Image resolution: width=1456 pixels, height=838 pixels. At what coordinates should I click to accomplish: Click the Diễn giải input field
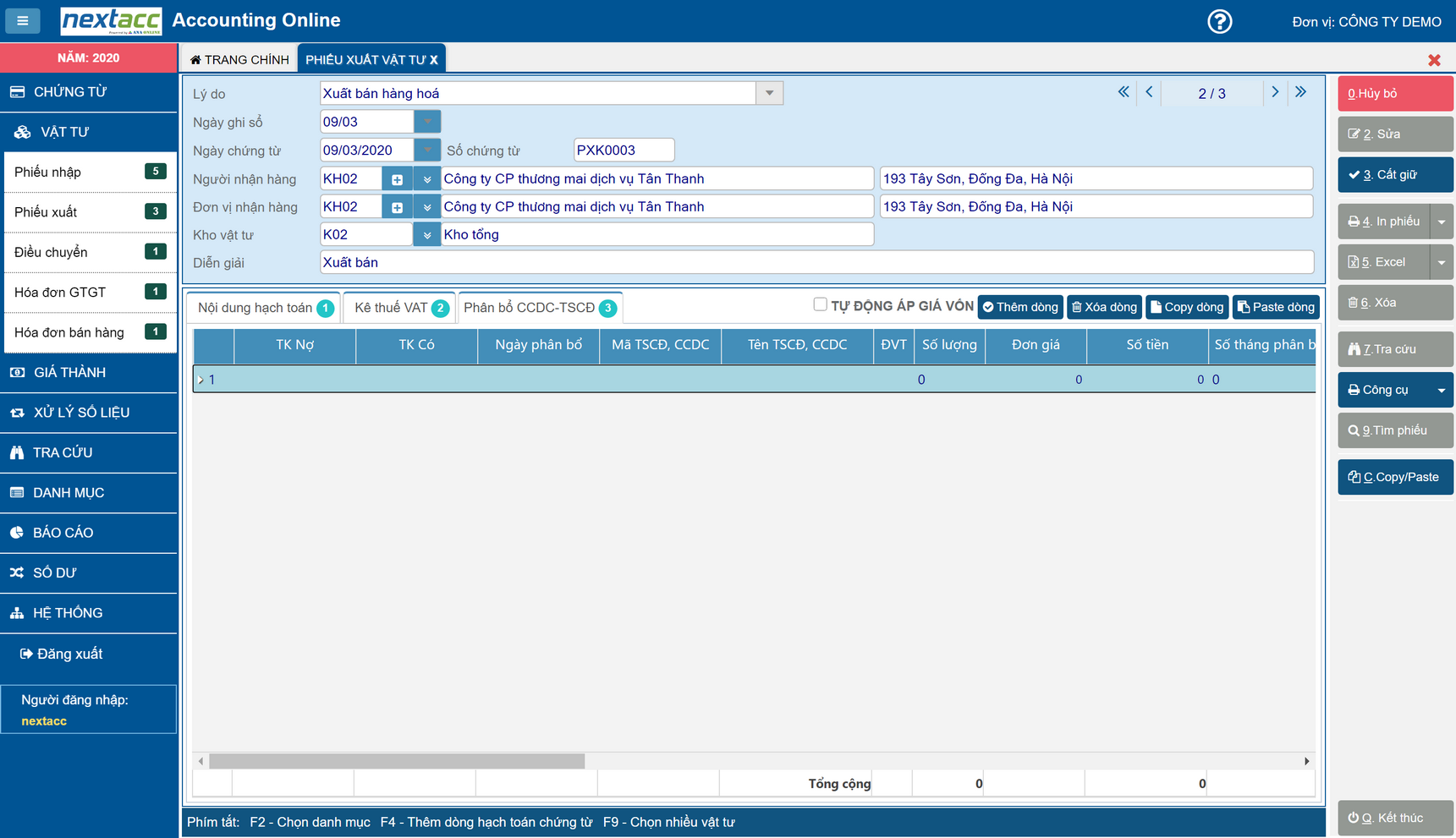pos(816,263)
